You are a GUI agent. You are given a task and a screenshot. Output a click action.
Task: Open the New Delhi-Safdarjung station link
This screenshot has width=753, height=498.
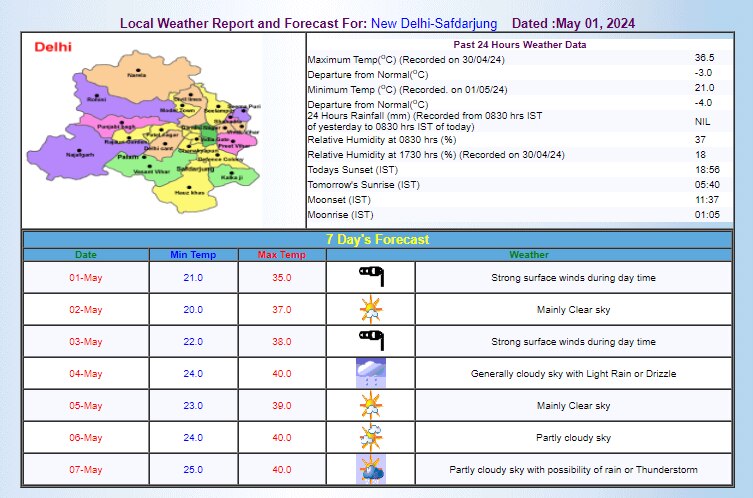(434, 23)
